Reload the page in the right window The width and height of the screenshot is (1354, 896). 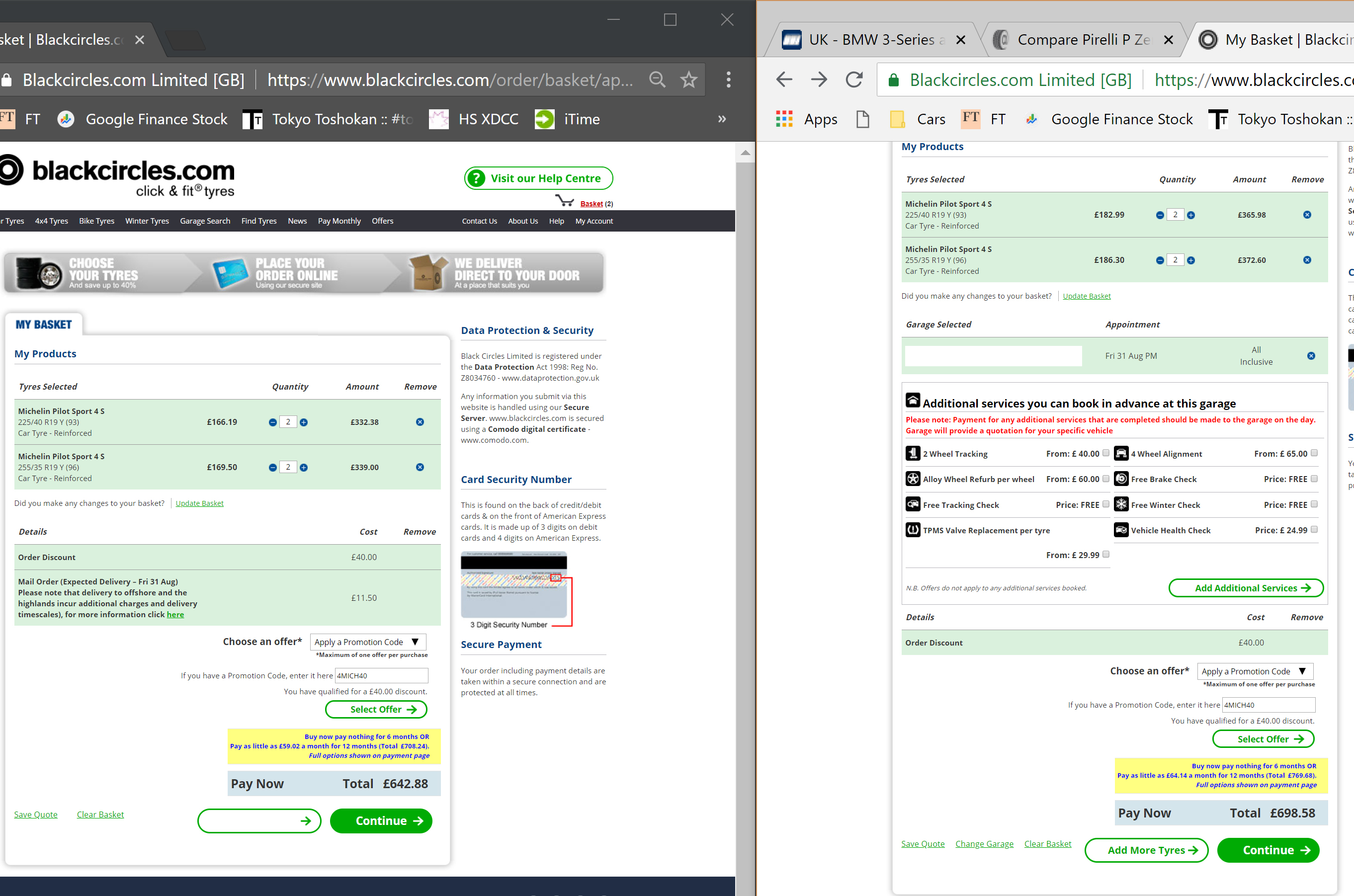point(854,80)
